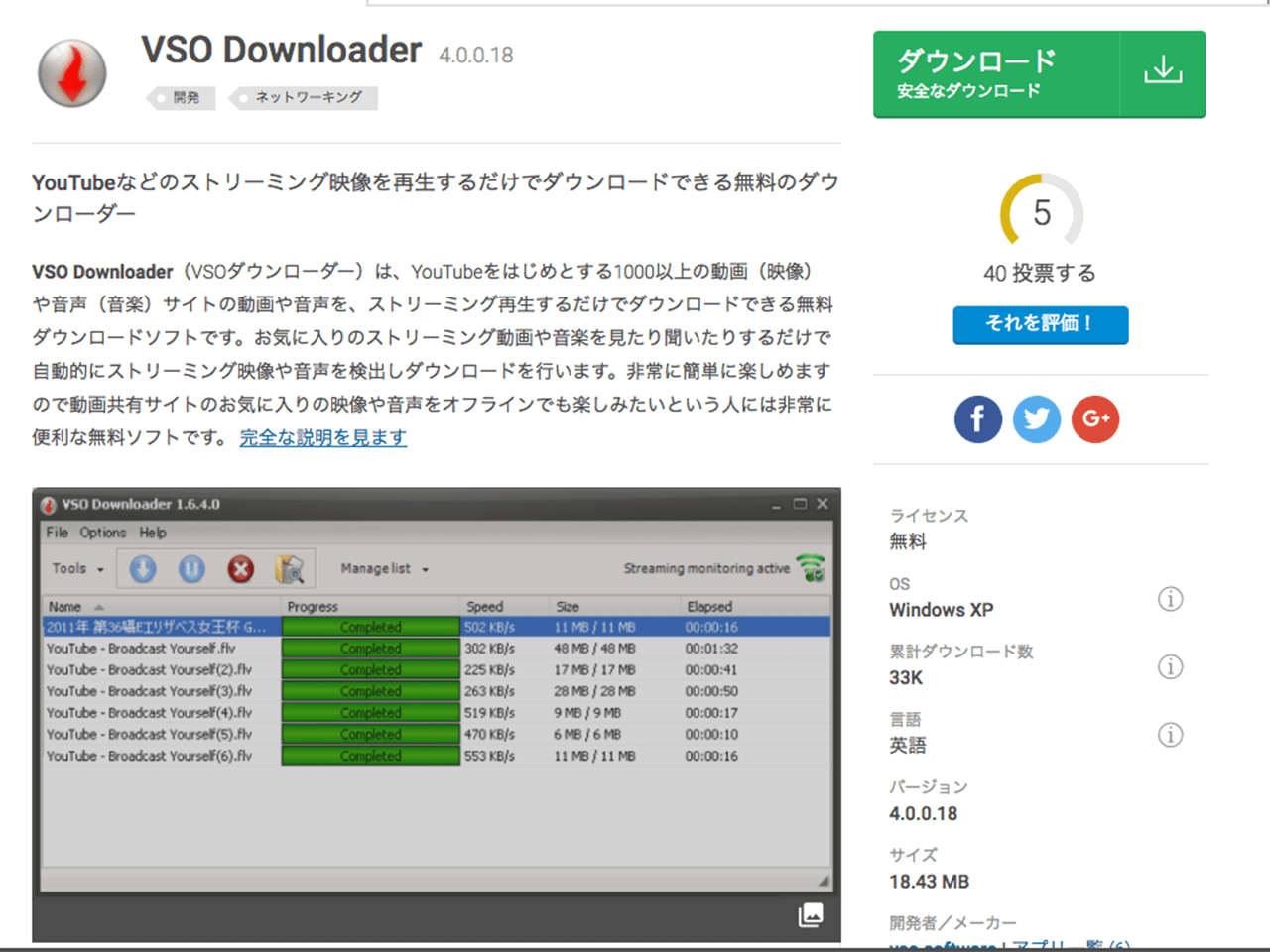The image size is (1270, 952).
Task: Share the page on Google Plus
Action: click(1095, 418)
